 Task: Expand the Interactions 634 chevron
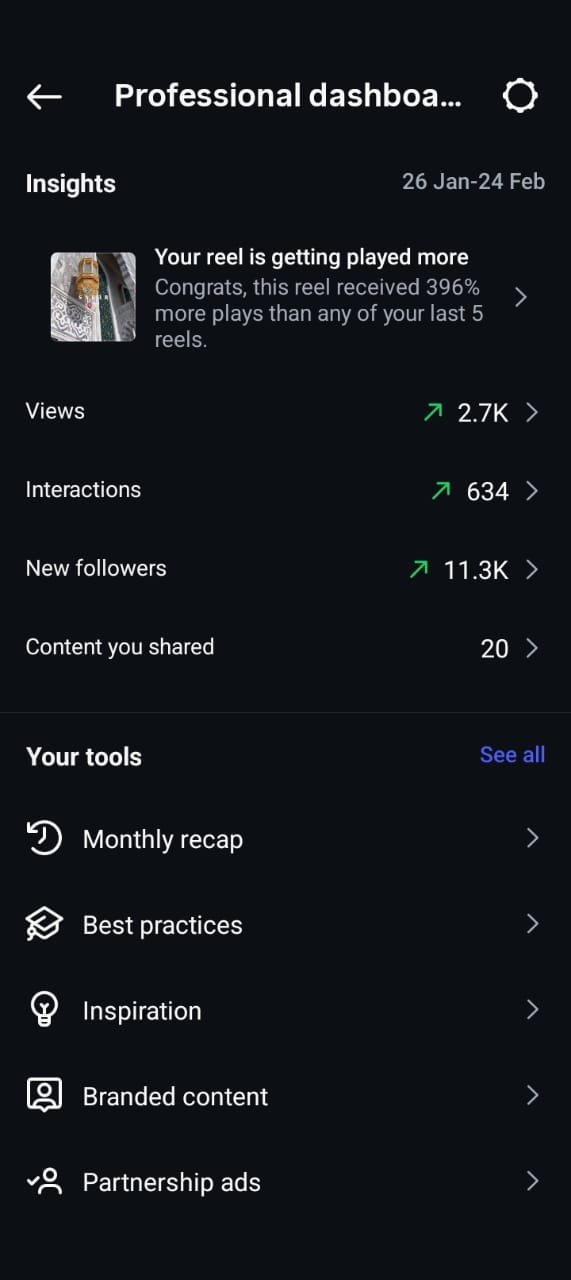tap(532, 490)
